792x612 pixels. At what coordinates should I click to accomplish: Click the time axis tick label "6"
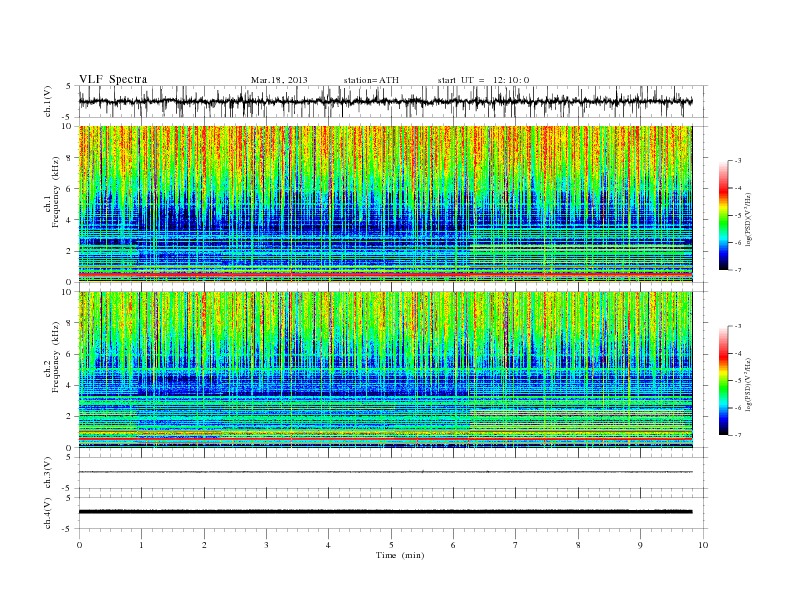[453, 545]
